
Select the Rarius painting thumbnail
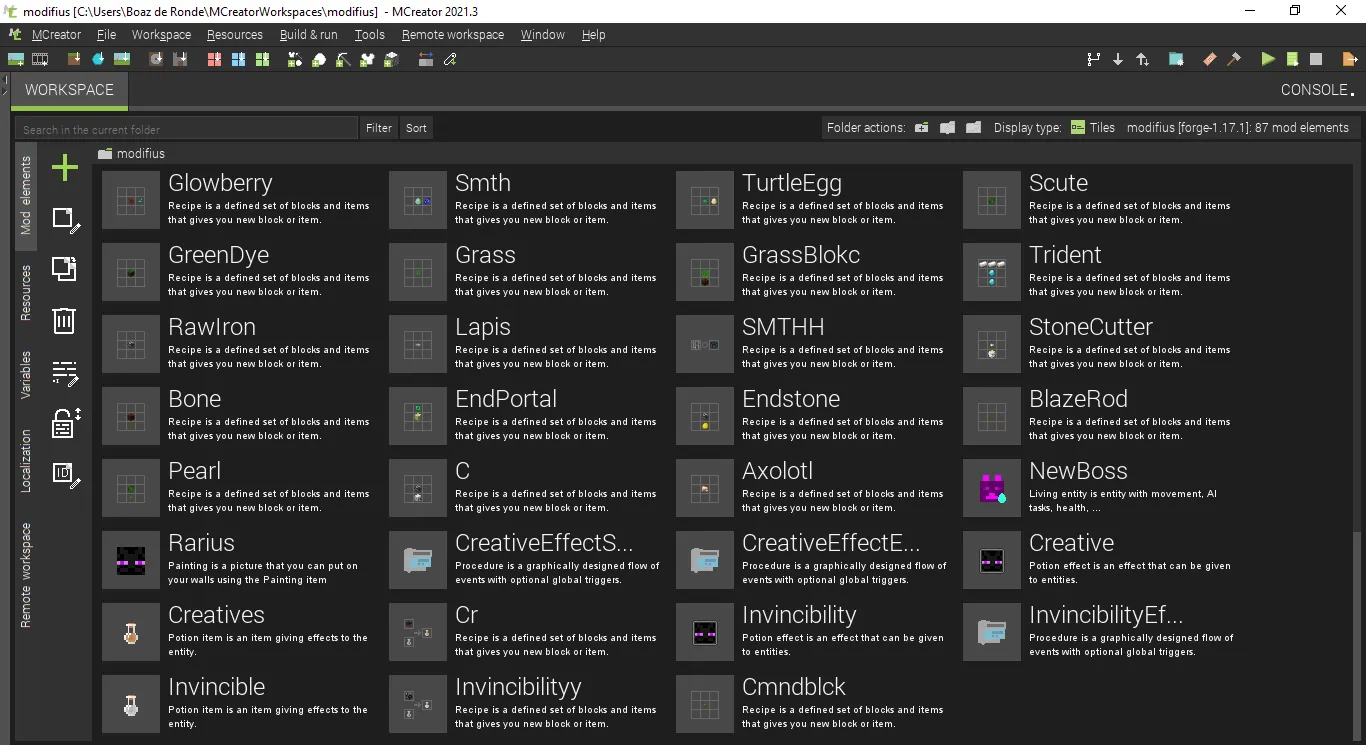(131, 560)
